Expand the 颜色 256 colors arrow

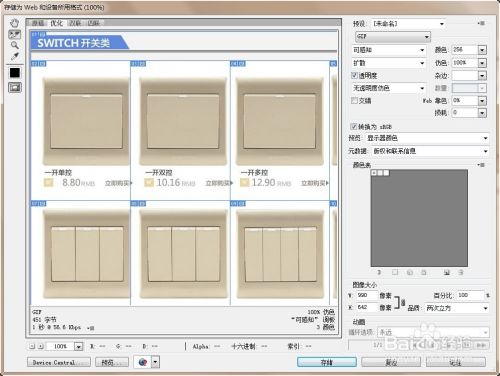[x=482, y=50]
